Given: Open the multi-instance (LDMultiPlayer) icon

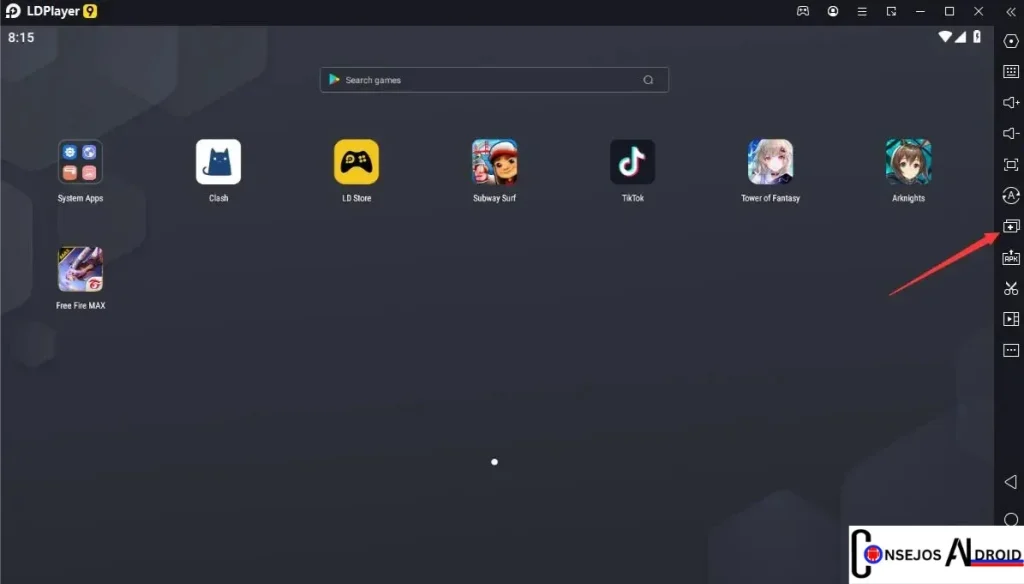Looking at the screenshot, I should click(x=1010, y=227).
